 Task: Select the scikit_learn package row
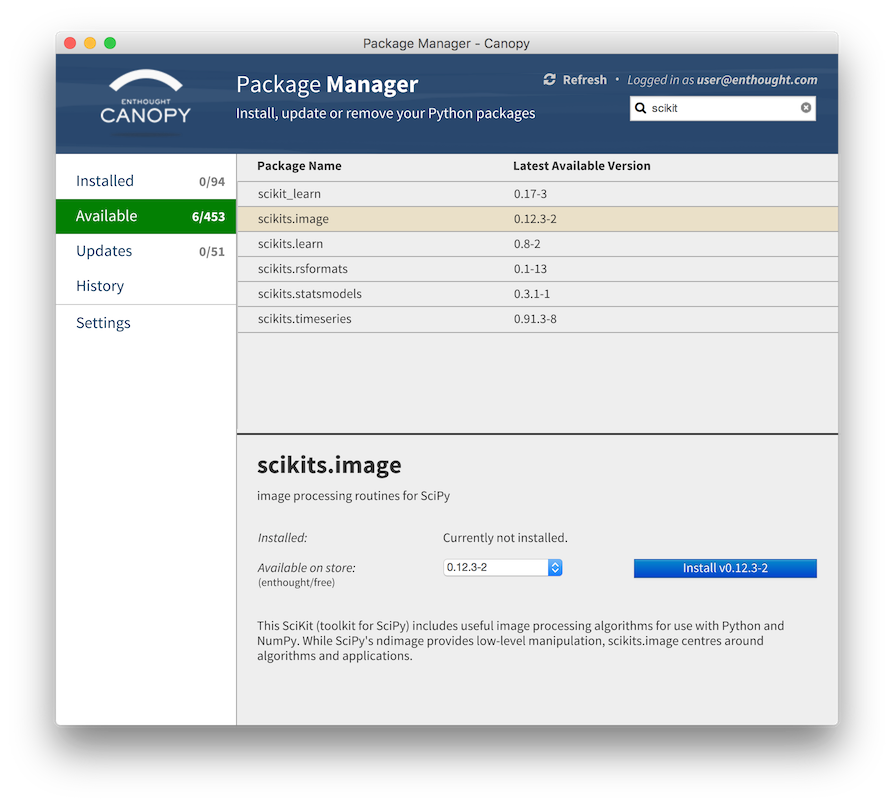click(x=537, y=194)
